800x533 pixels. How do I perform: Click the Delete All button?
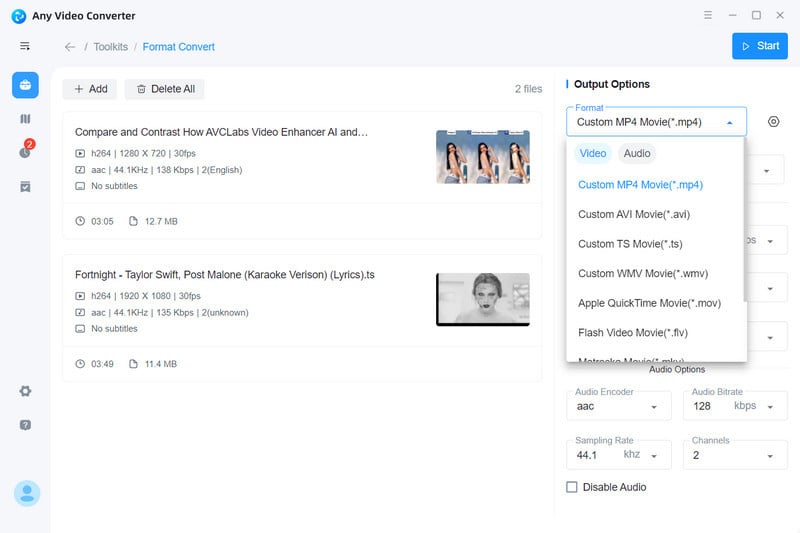(x=165, y=89)
